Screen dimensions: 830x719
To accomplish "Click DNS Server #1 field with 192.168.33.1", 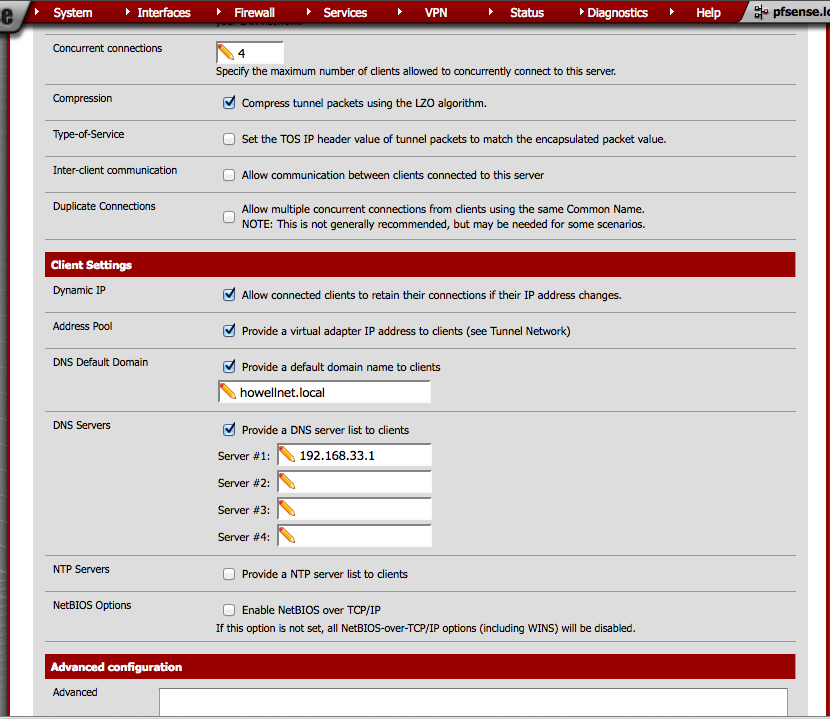I will pyautogui.click(x=354, y=455).
